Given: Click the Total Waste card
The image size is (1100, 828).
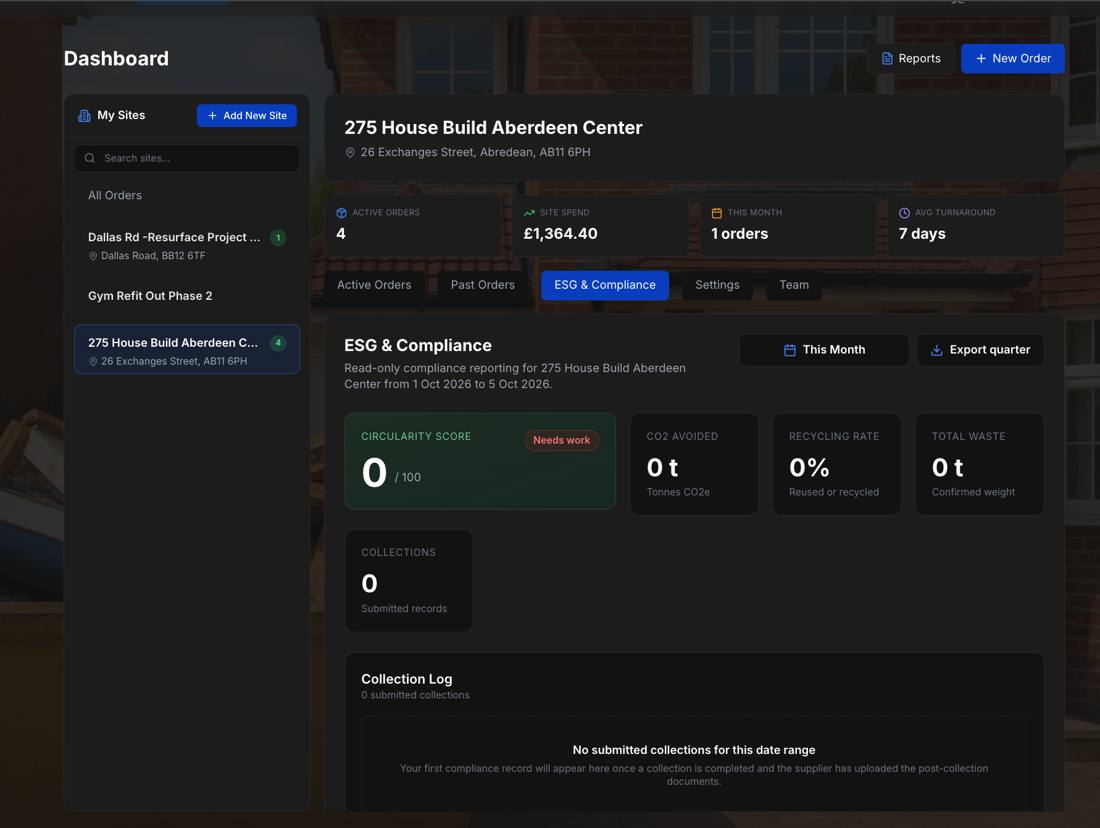Looking at the screenshot, I should 979,464.
